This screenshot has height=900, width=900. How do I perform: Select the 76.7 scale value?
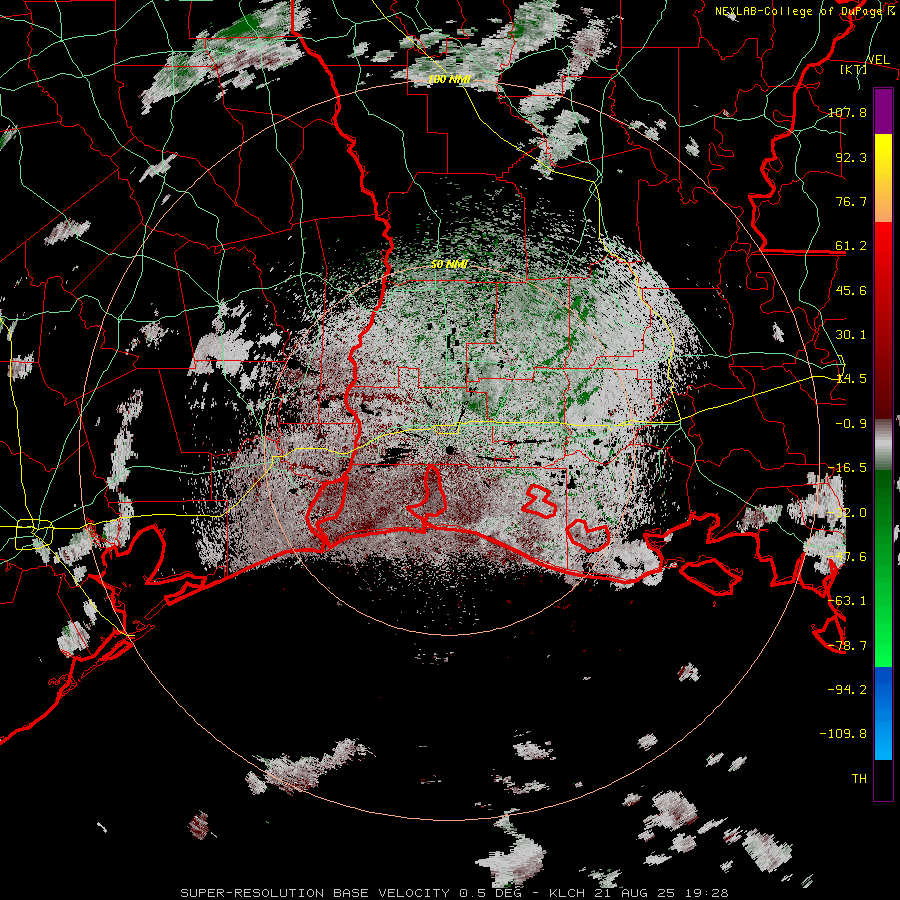click(851, 201)
